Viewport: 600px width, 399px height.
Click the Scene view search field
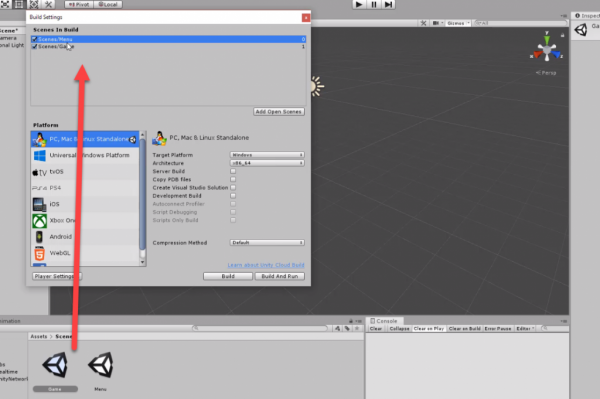(520, 23)
